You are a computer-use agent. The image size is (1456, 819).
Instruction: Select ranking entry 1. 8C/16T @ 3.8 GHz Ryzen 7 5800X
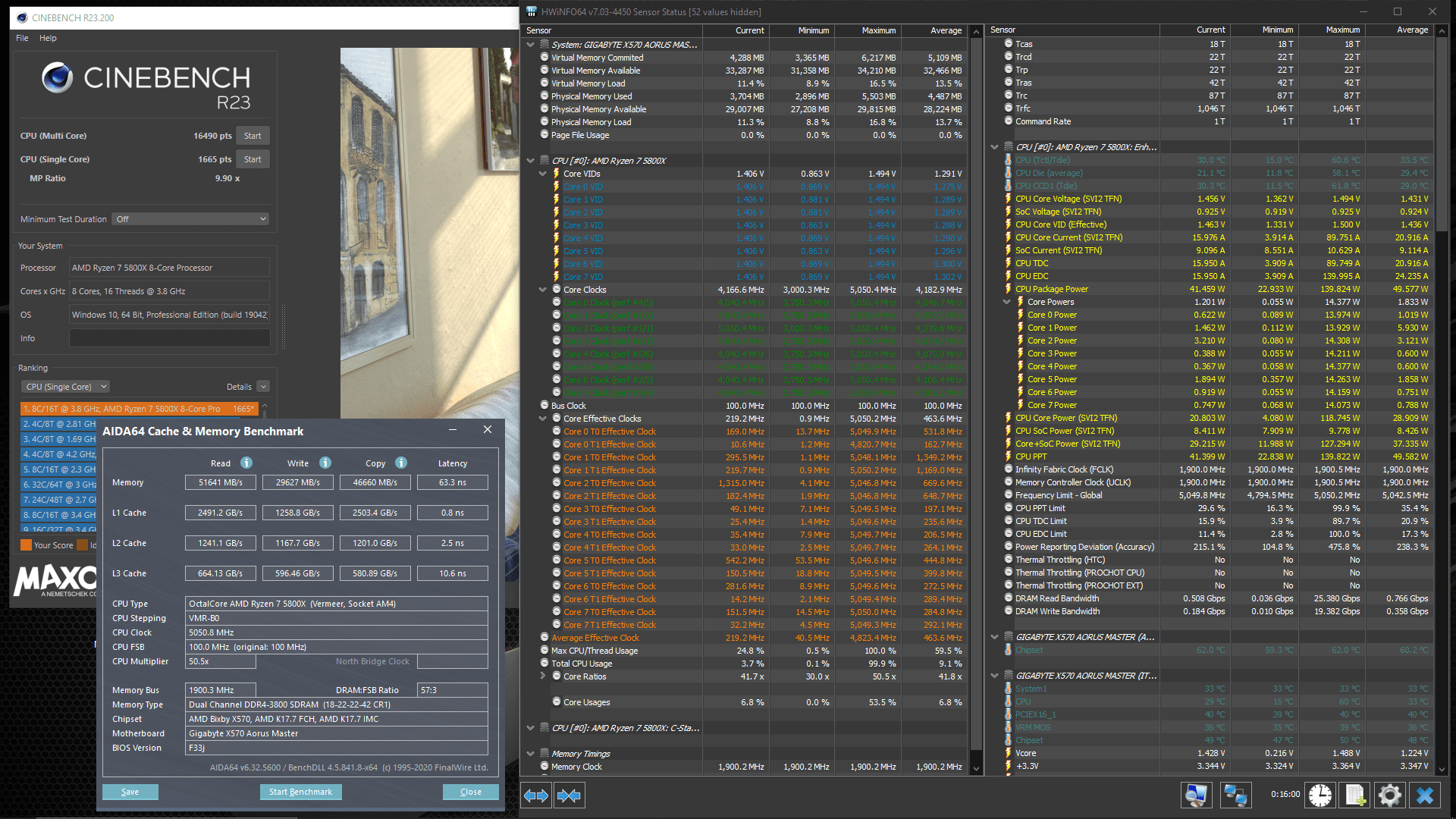coord(140,409)
